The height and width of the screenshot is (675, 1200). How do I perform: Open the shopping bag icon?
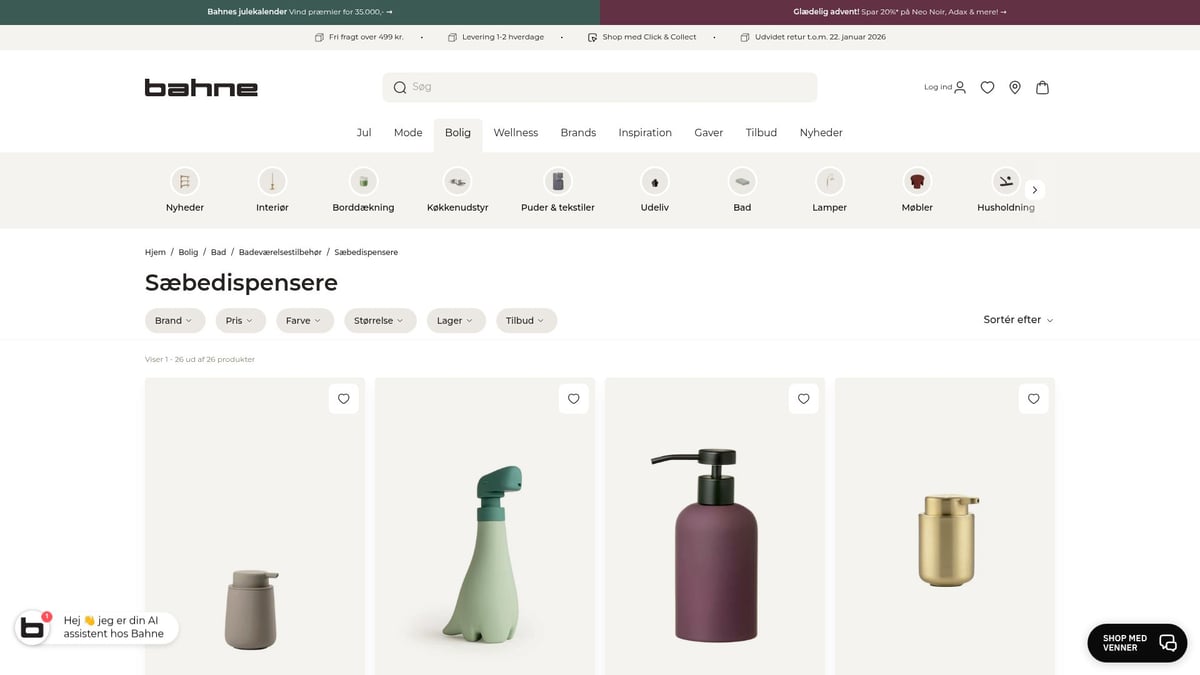click(x=1042, y=87)
